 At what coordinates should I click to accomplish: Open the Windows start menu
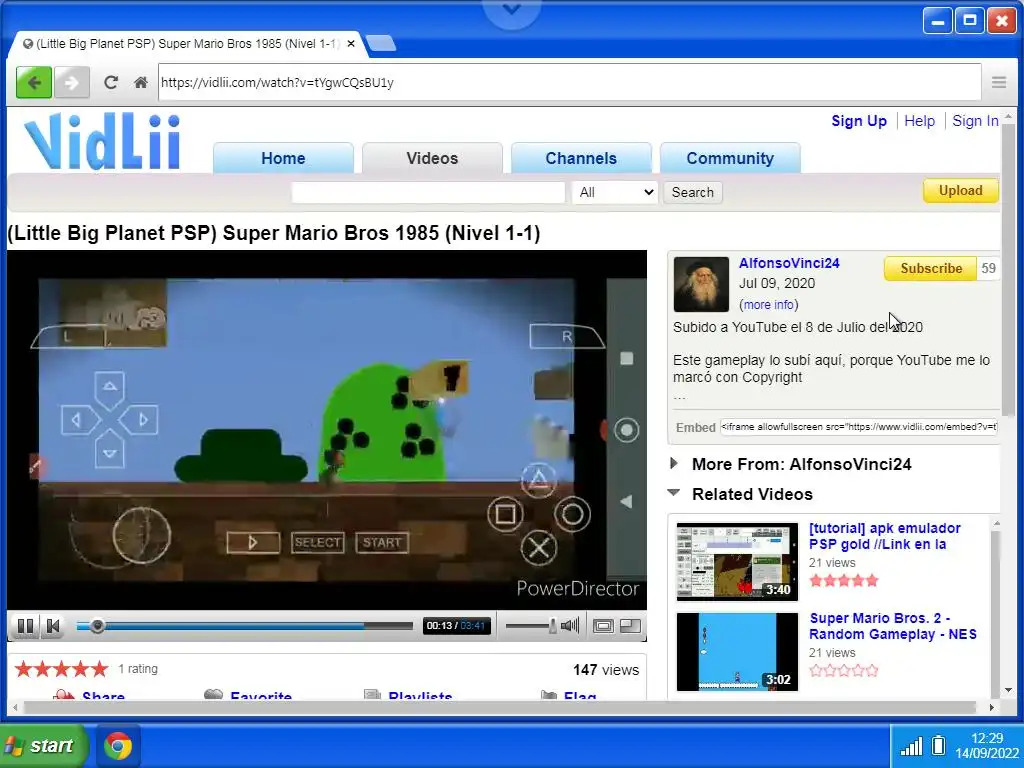[43, 746]
